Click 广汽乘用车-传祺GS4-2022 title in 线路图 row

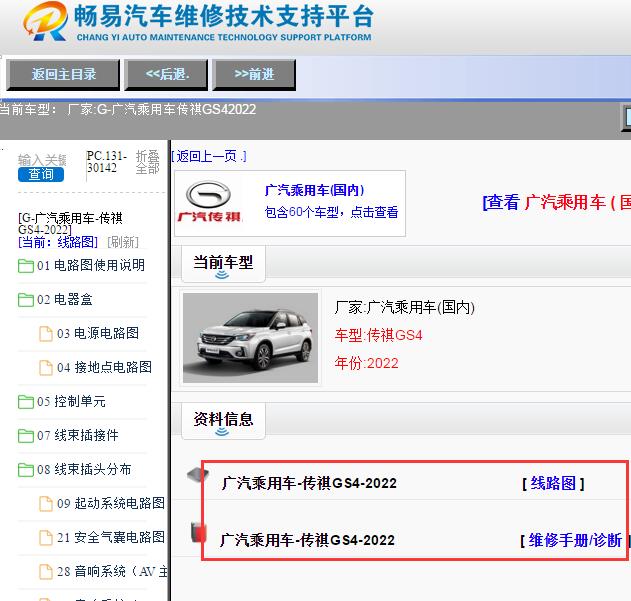(309, 483)
